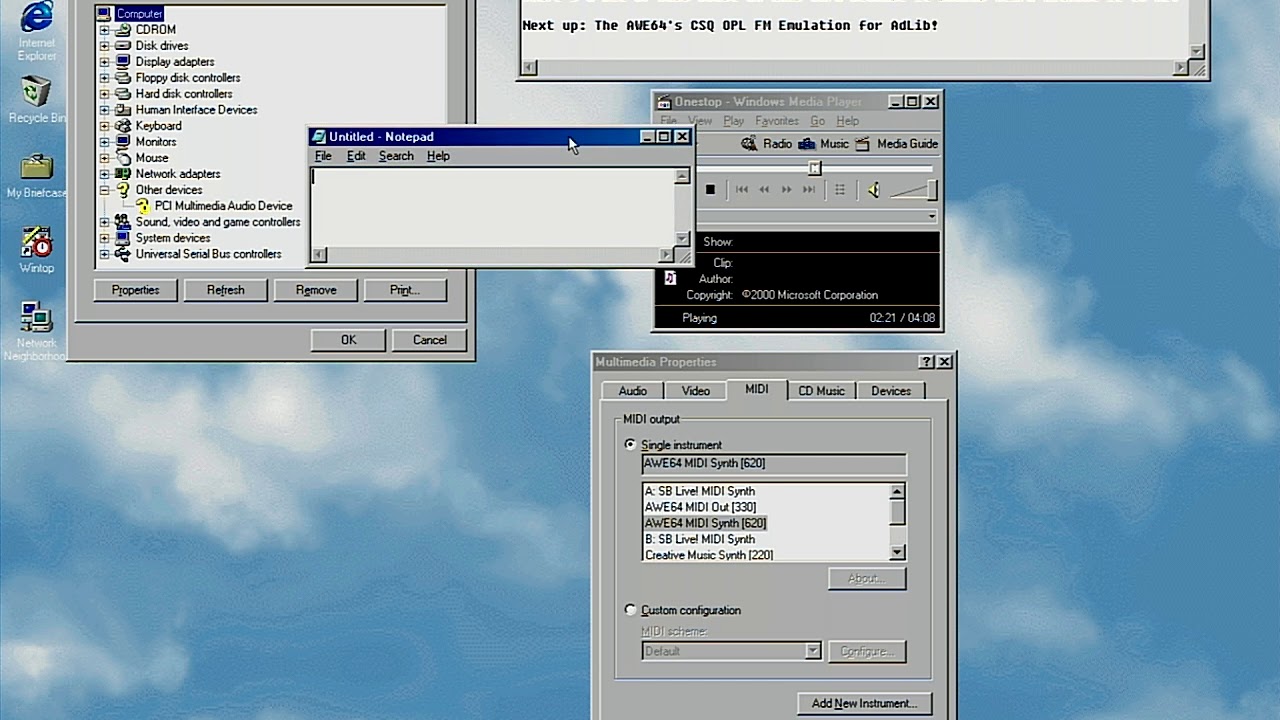
Task: Open the Play menu in Media Player
Action: tap(733, 121)
